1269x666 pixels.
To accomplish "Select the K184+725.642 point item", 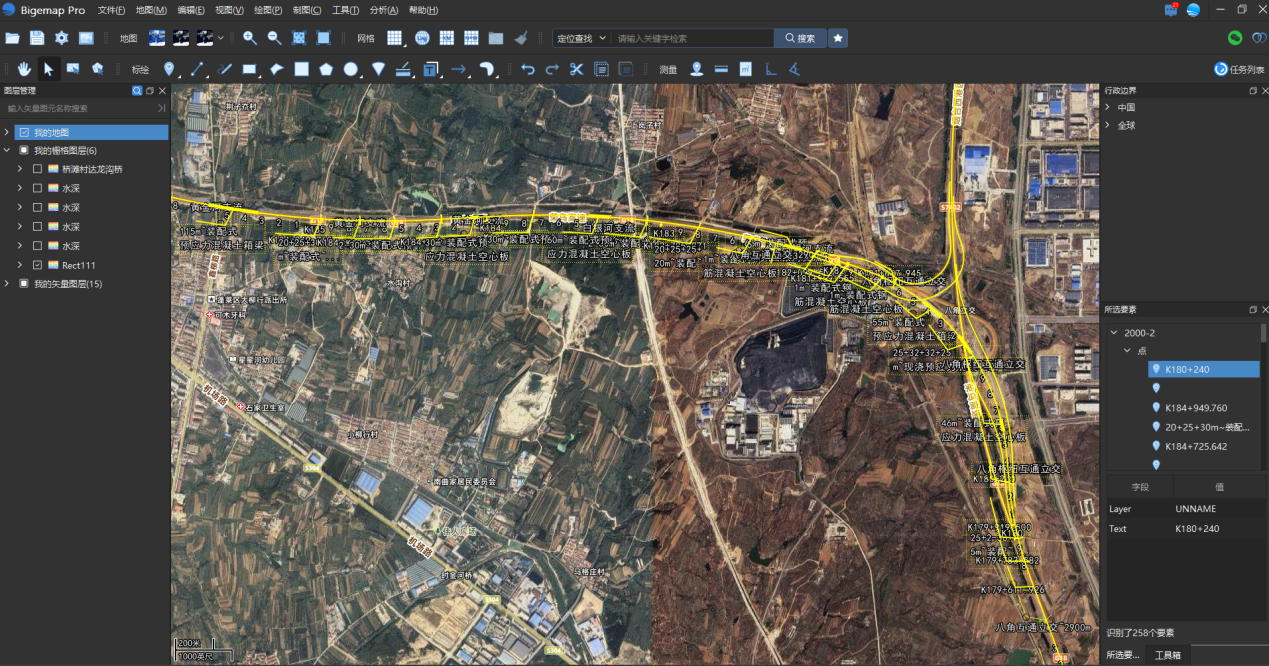I will click(1203, 446).
